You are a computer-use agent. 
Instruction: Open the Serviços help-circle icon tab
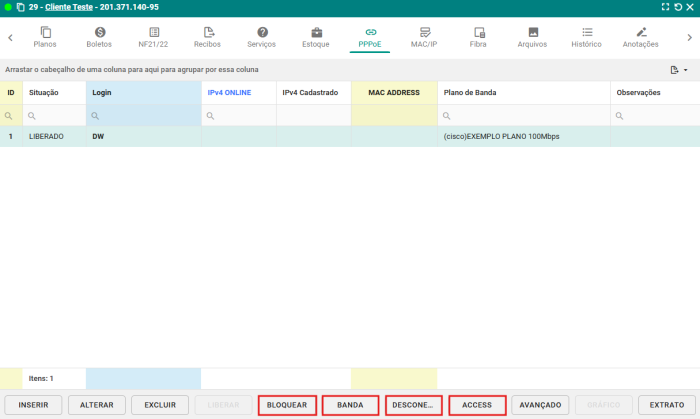[x=261, y=33]
